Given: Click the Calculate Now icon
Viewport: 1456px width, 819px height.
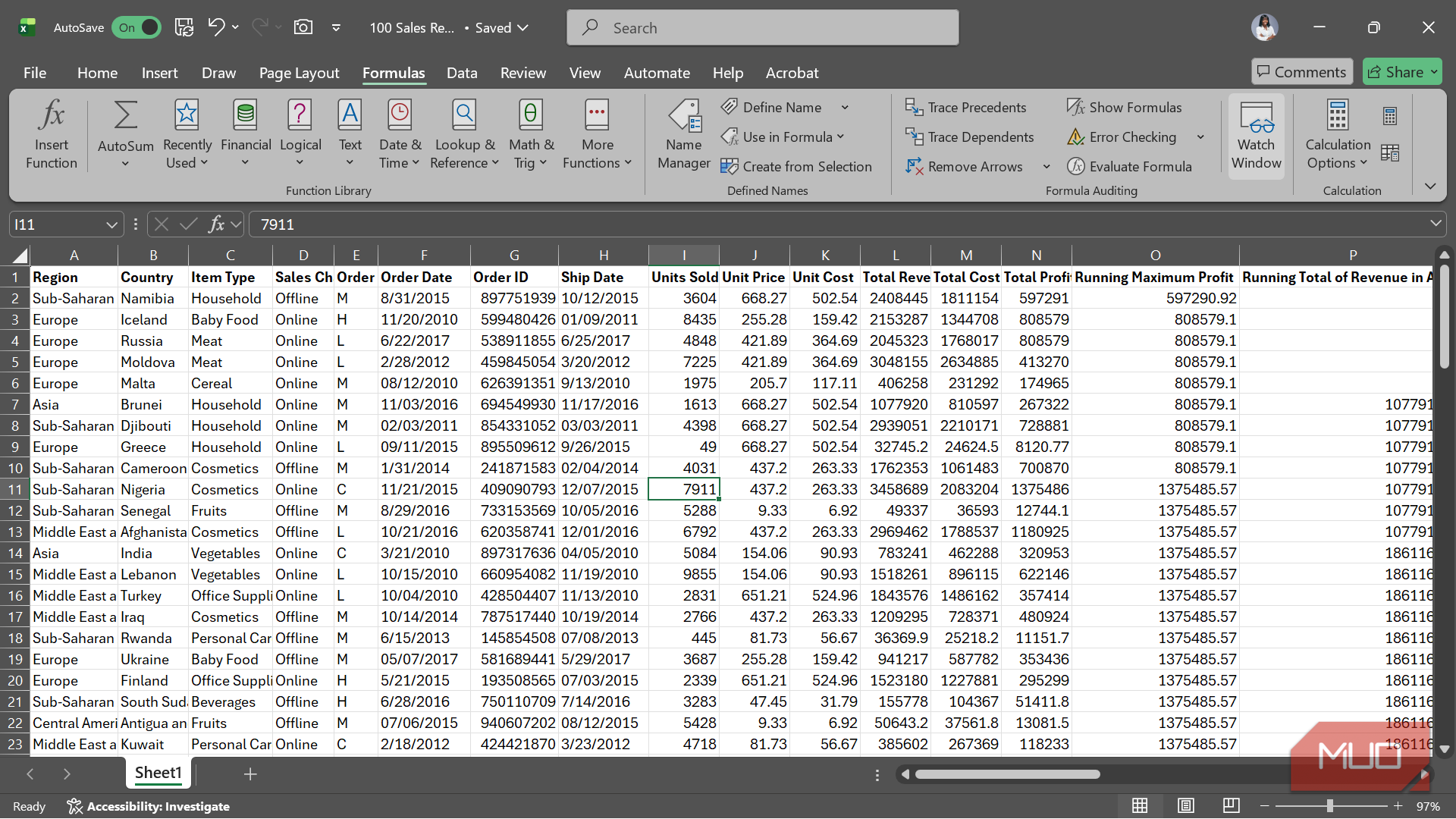Looking at the screenshot, I should pos(1389,116).
